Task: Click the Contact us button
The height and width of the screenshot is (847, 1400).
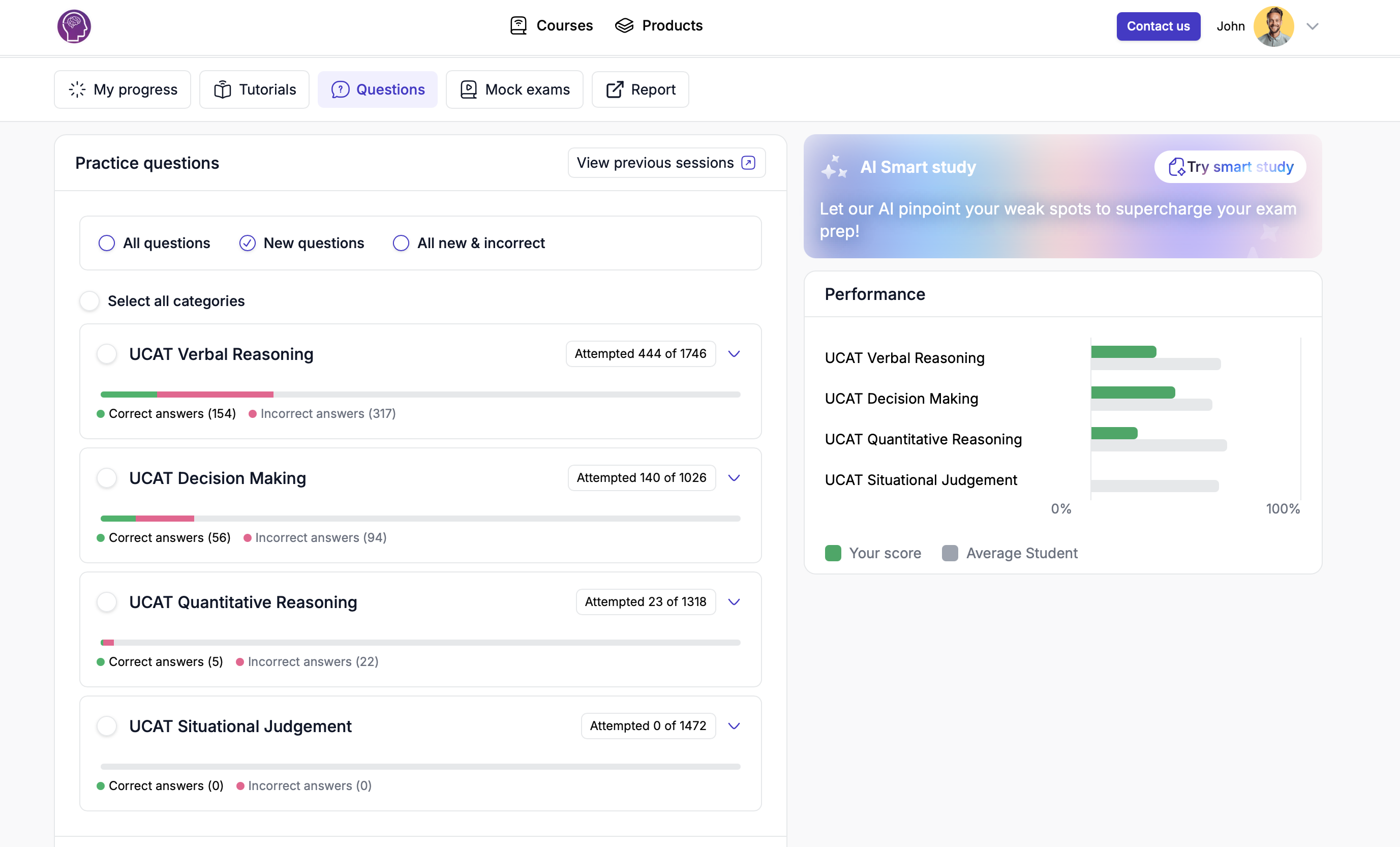Action: [1158, 26]
